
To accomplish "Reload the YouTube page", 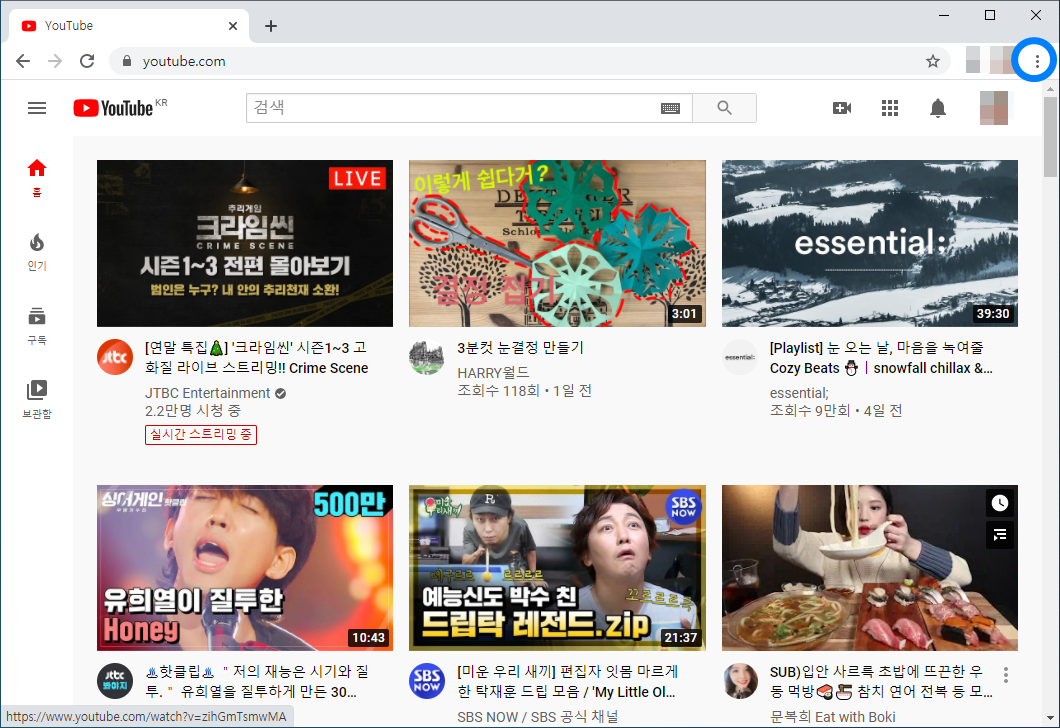I will 87,62.
